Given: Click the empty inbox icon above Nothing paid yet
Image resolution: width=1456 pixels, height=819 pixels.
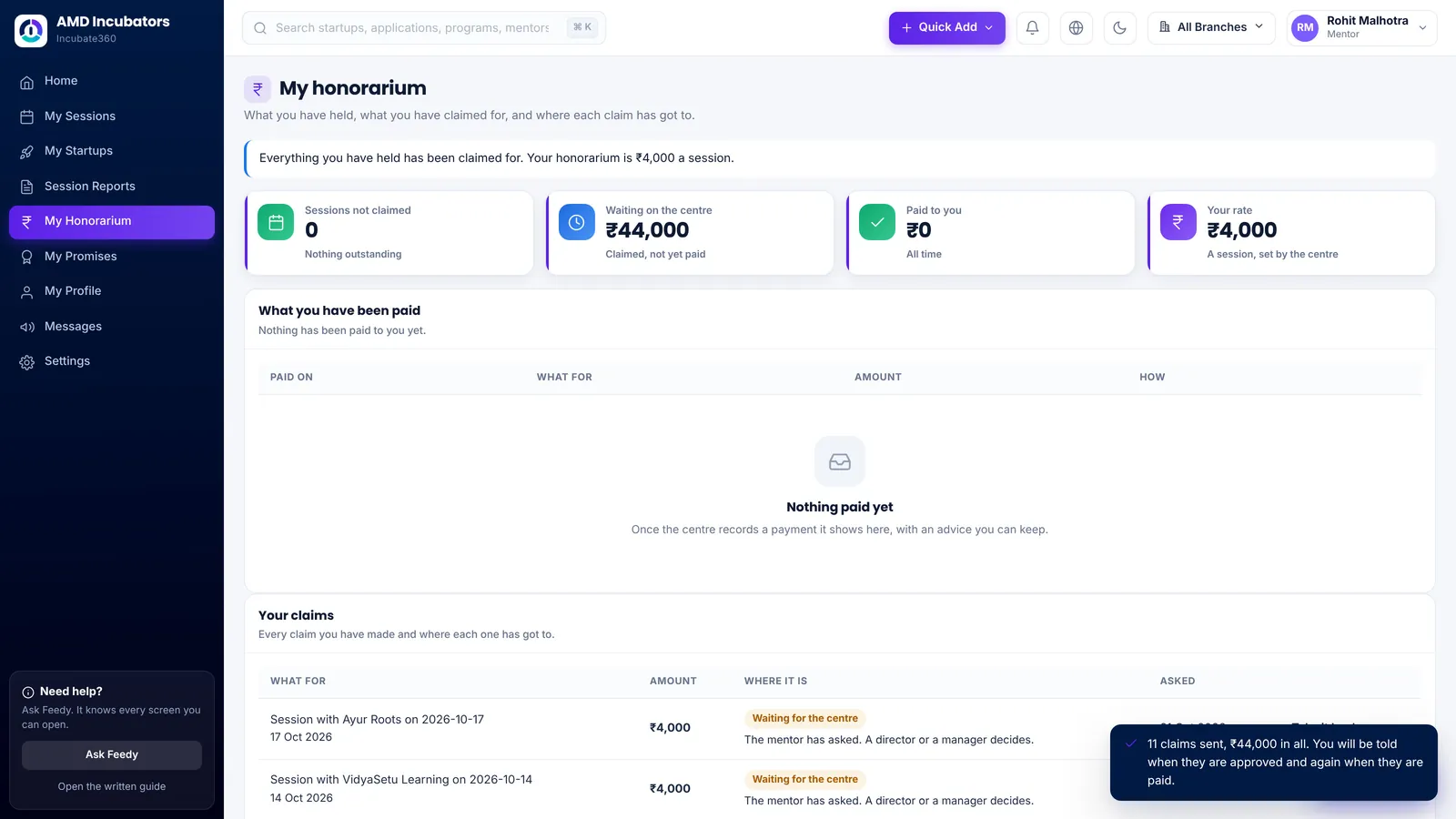Looking at the screenshot, I should click(840, 461).
